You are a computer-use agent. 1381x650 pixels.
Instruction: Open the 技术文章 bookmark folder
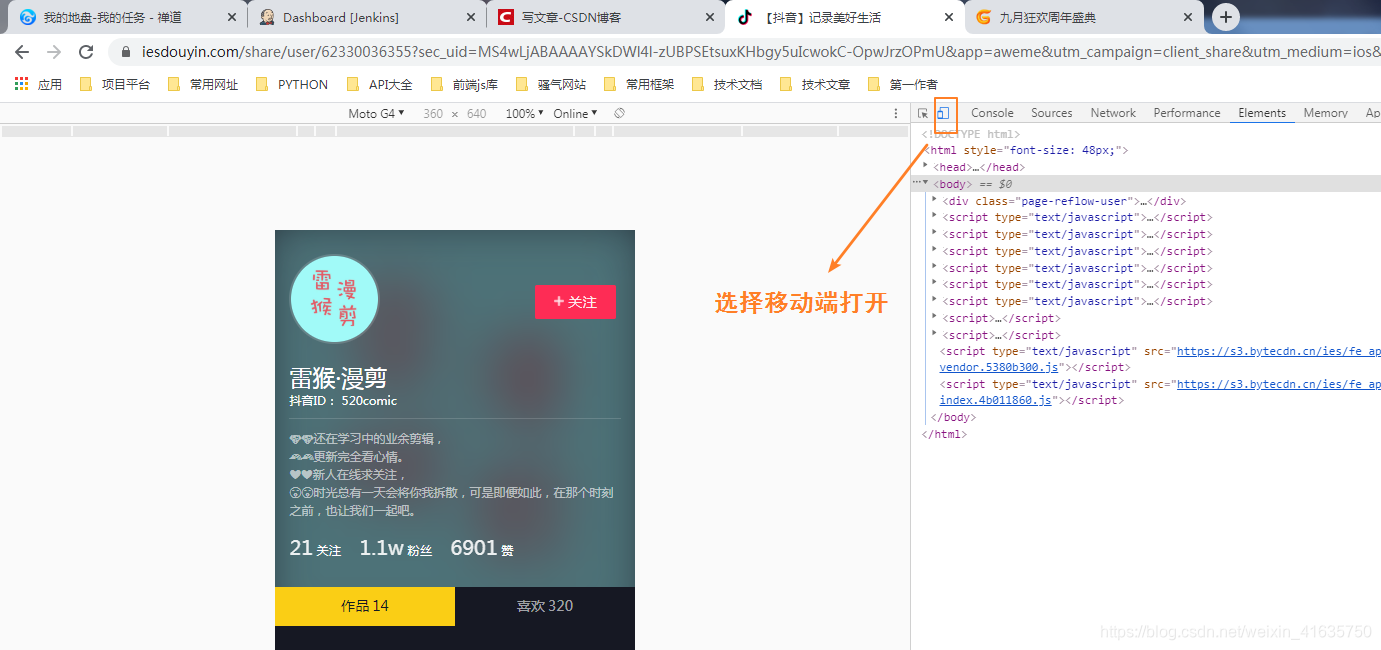(x=815, y=85)
